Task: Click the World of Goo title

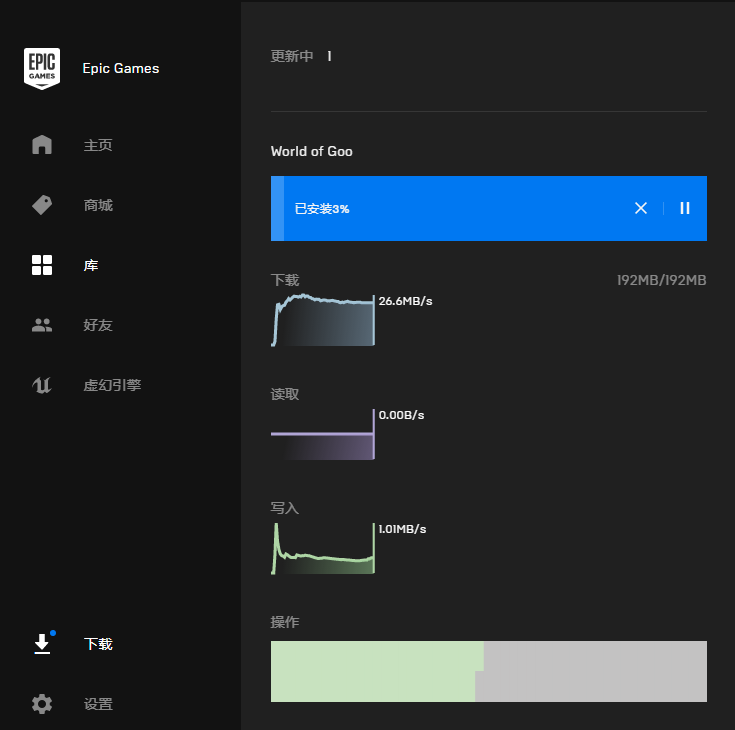Action: pyautogui.click(x=311, y=151)
